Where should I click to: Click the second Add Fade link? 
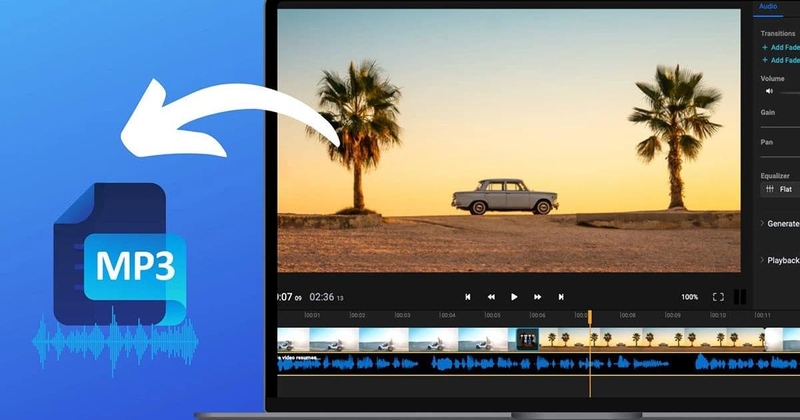point(781,60)
